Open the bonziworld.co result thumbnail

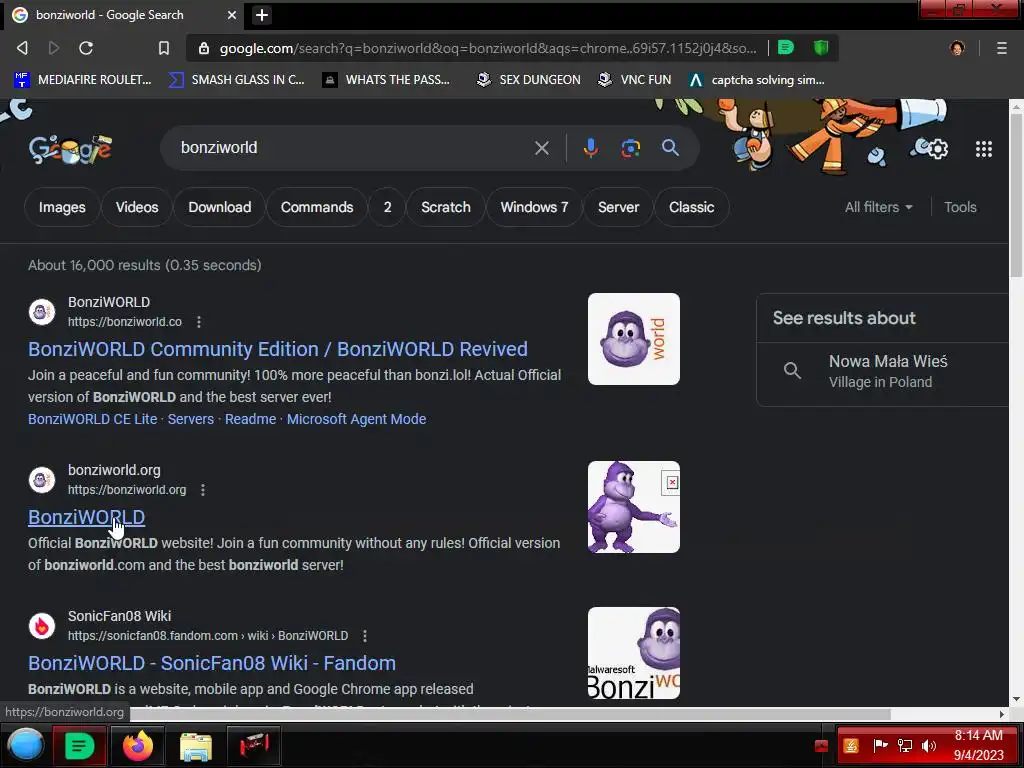[x=633, y=339]
